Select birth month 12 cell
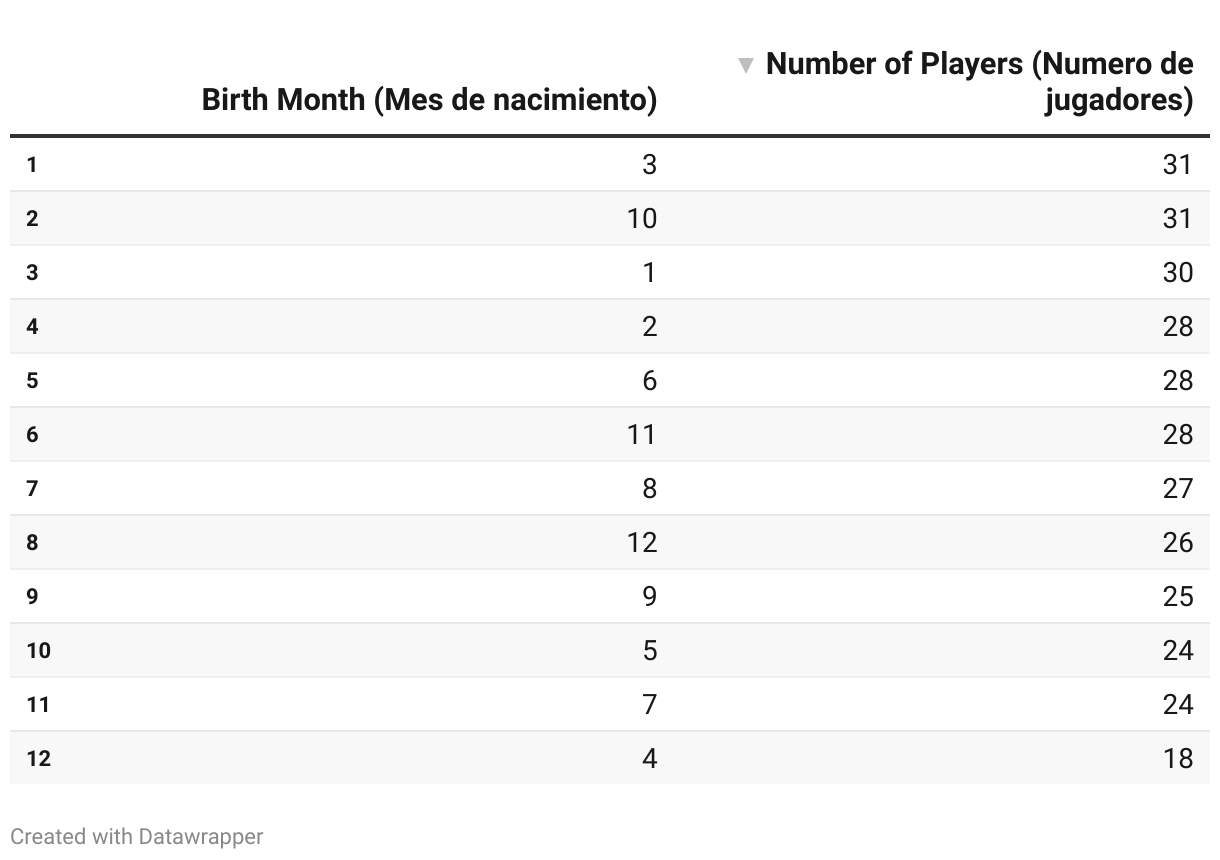Image resolution: width=1220 pixels, height=860 pixels. pos(642,542)
